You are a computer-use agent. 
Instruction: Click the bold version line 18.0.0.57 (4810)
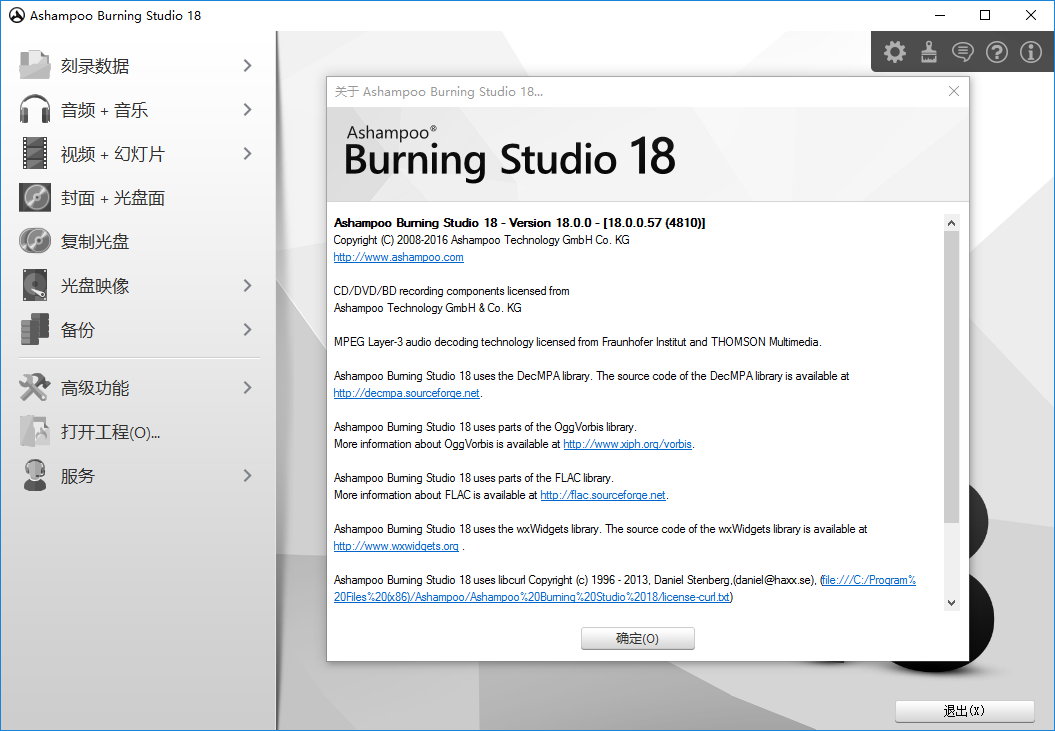click(x=519, y=223)
